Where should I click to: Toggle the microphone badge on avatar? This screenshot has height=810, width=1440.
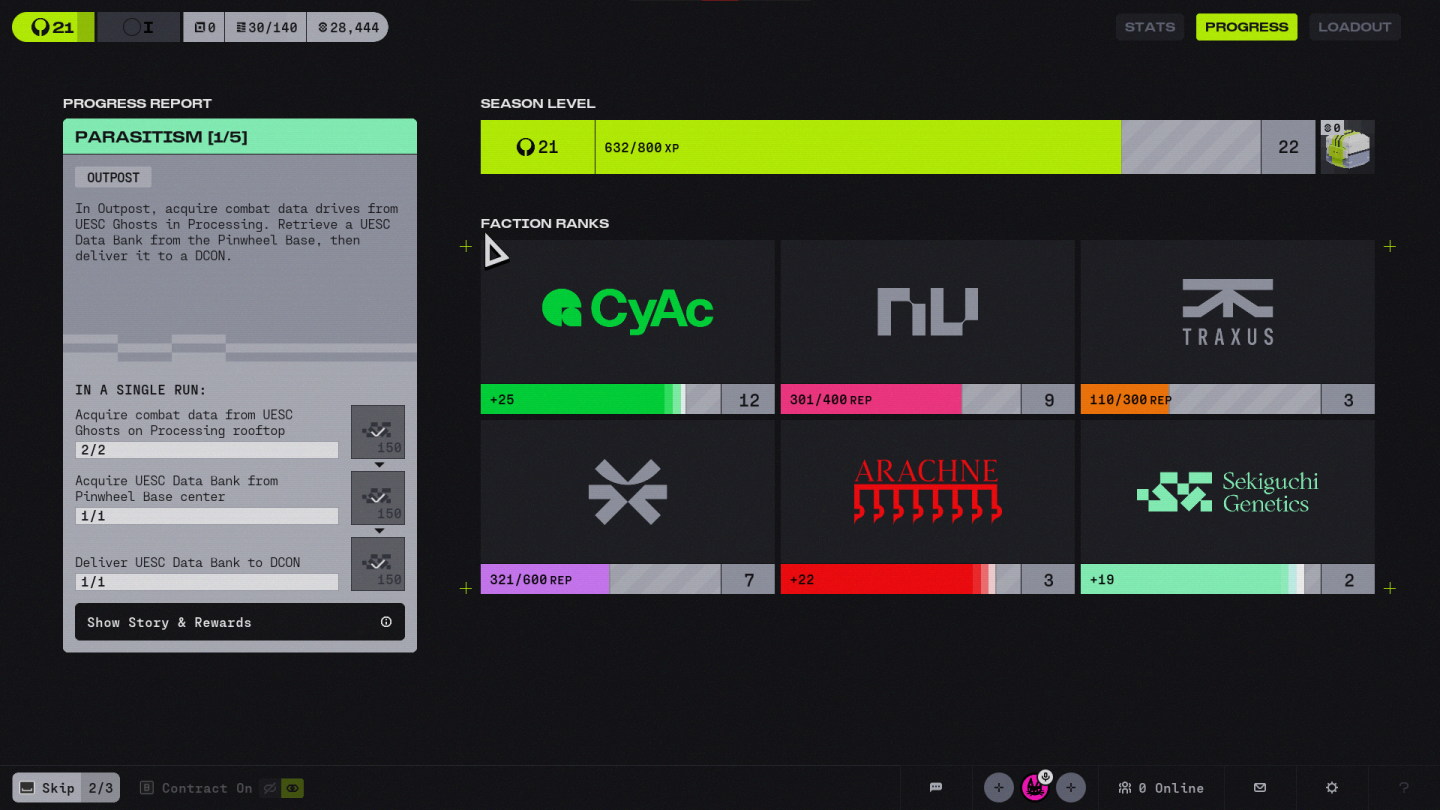1045,776
